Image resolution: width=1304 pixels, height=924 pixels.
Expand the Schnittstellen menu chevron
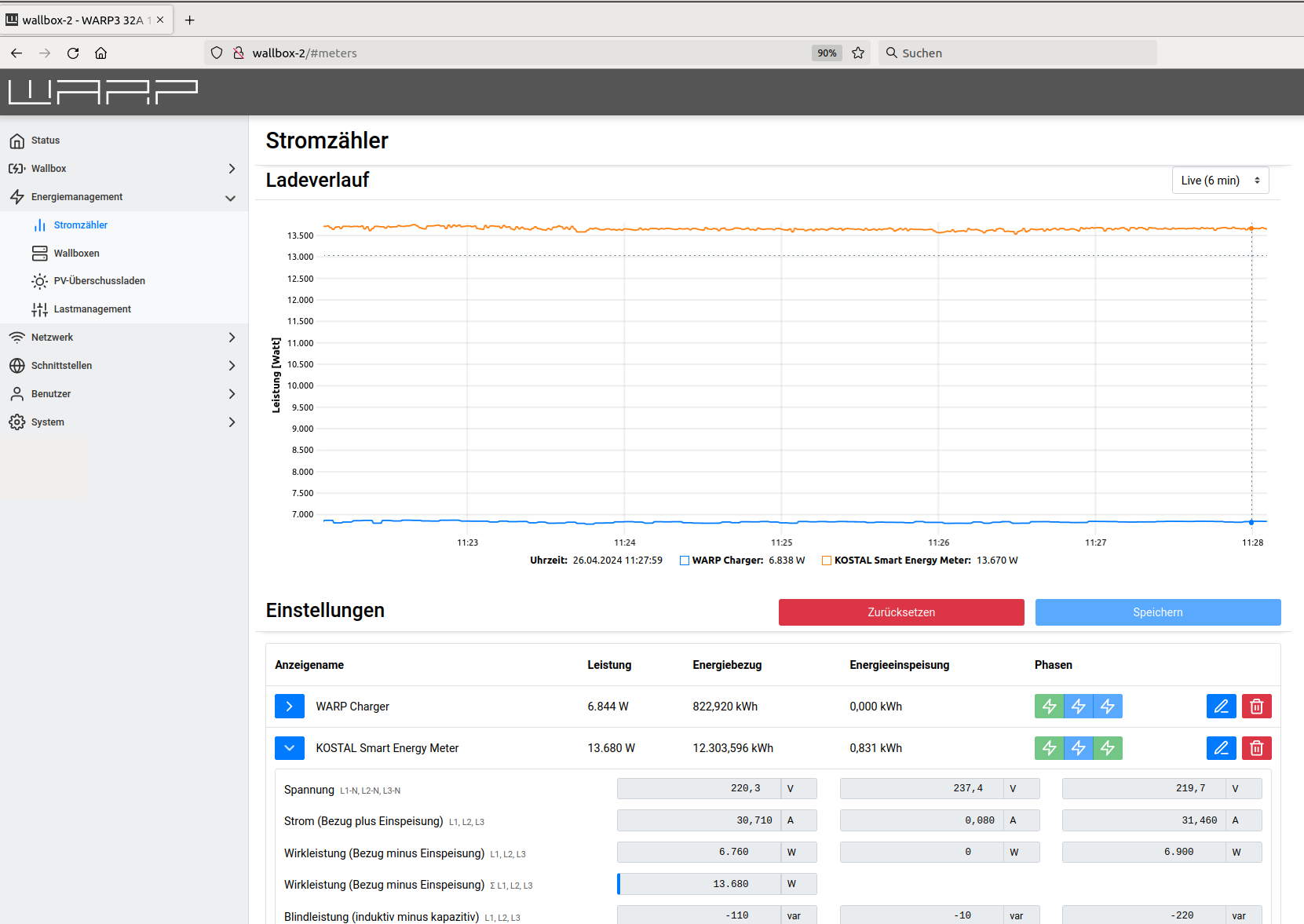[x=232, y=366]
